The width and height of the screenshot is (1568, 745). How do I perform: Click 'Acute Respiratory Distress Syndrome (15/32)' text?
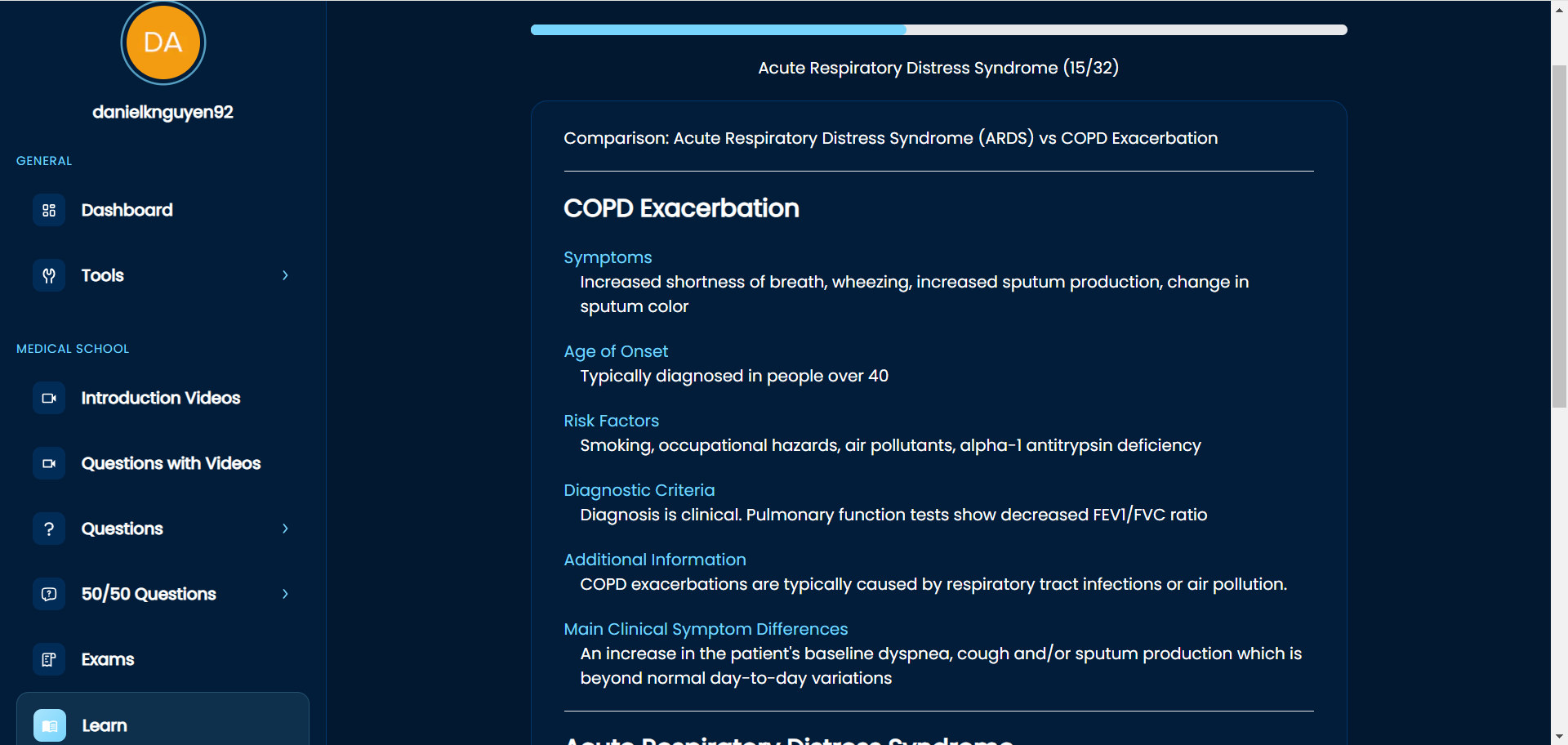click(x=938, y=68)
